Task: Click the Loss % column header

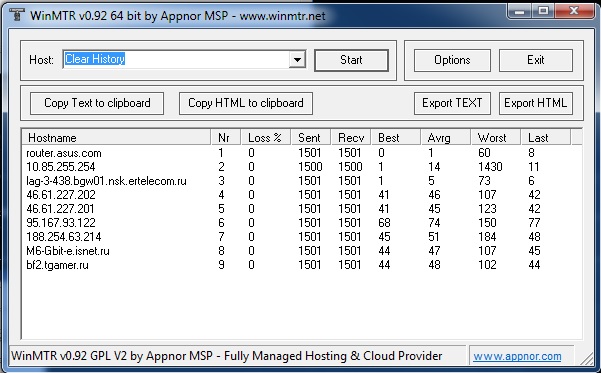Action: pyautogui.click(x=266, y=138)
